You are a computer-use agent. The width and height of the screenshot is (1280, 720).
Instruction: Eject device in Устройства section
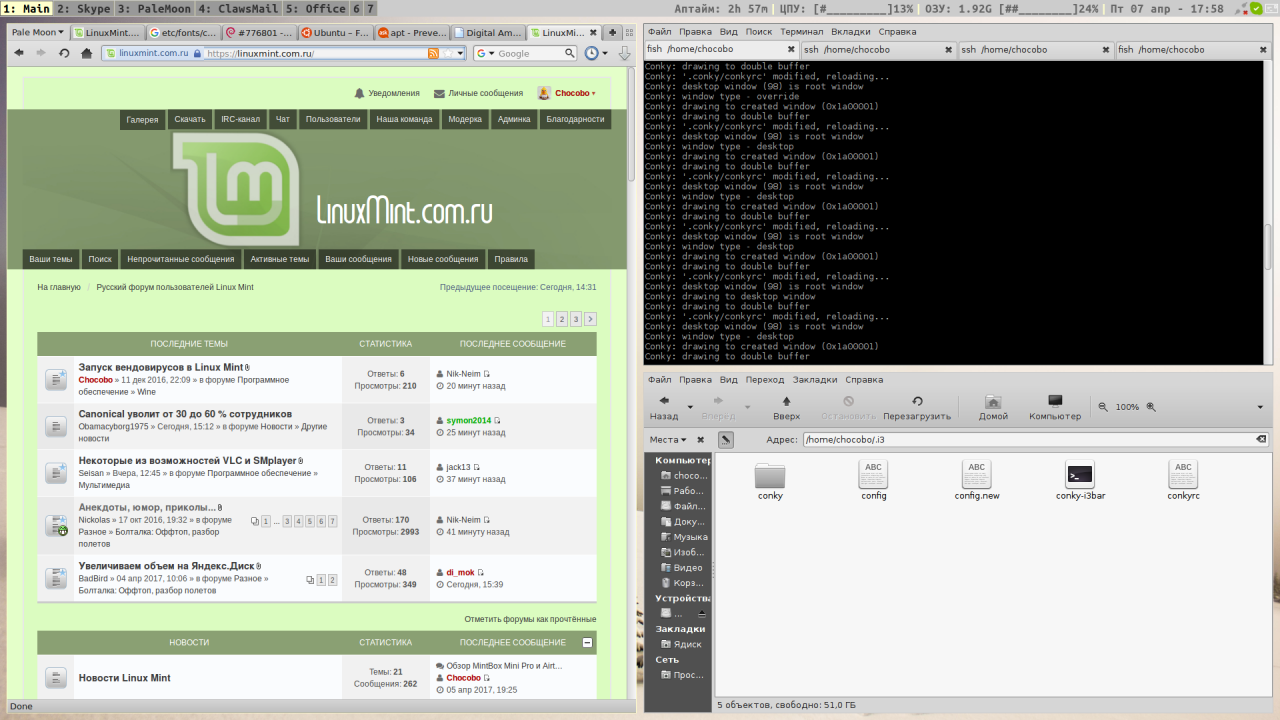click(702, 613)
